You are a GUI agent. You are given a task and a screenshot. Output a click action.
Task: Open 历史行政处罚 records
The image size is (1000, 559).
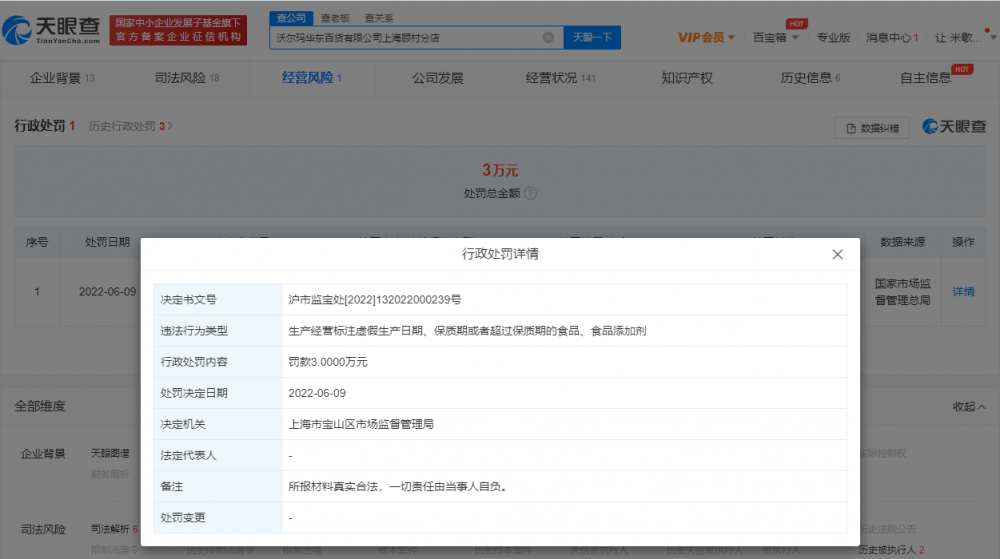(130, 126)
